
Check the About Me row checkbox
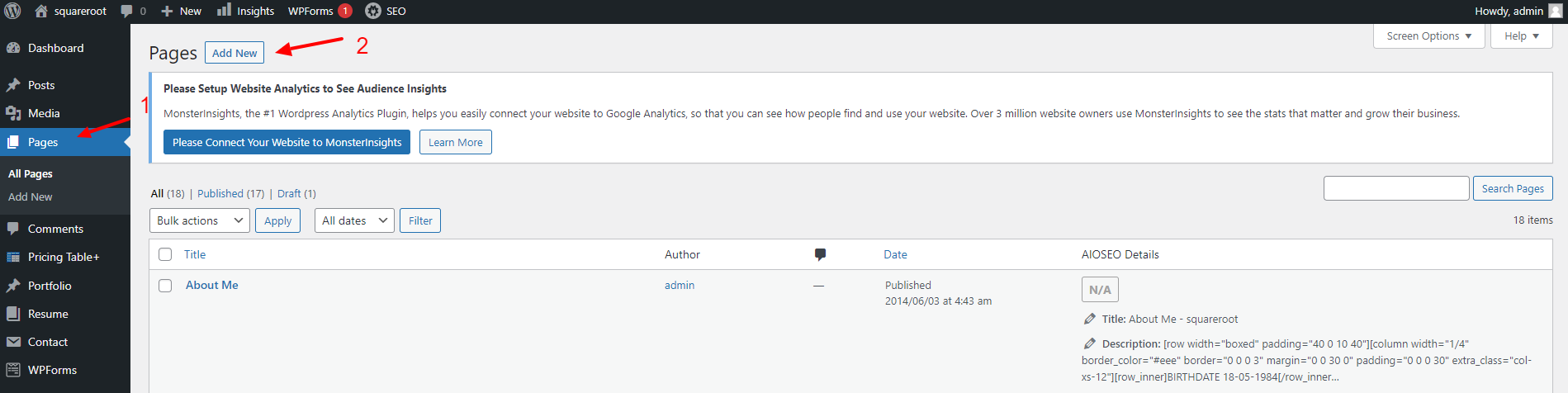(x=165, y=286)
